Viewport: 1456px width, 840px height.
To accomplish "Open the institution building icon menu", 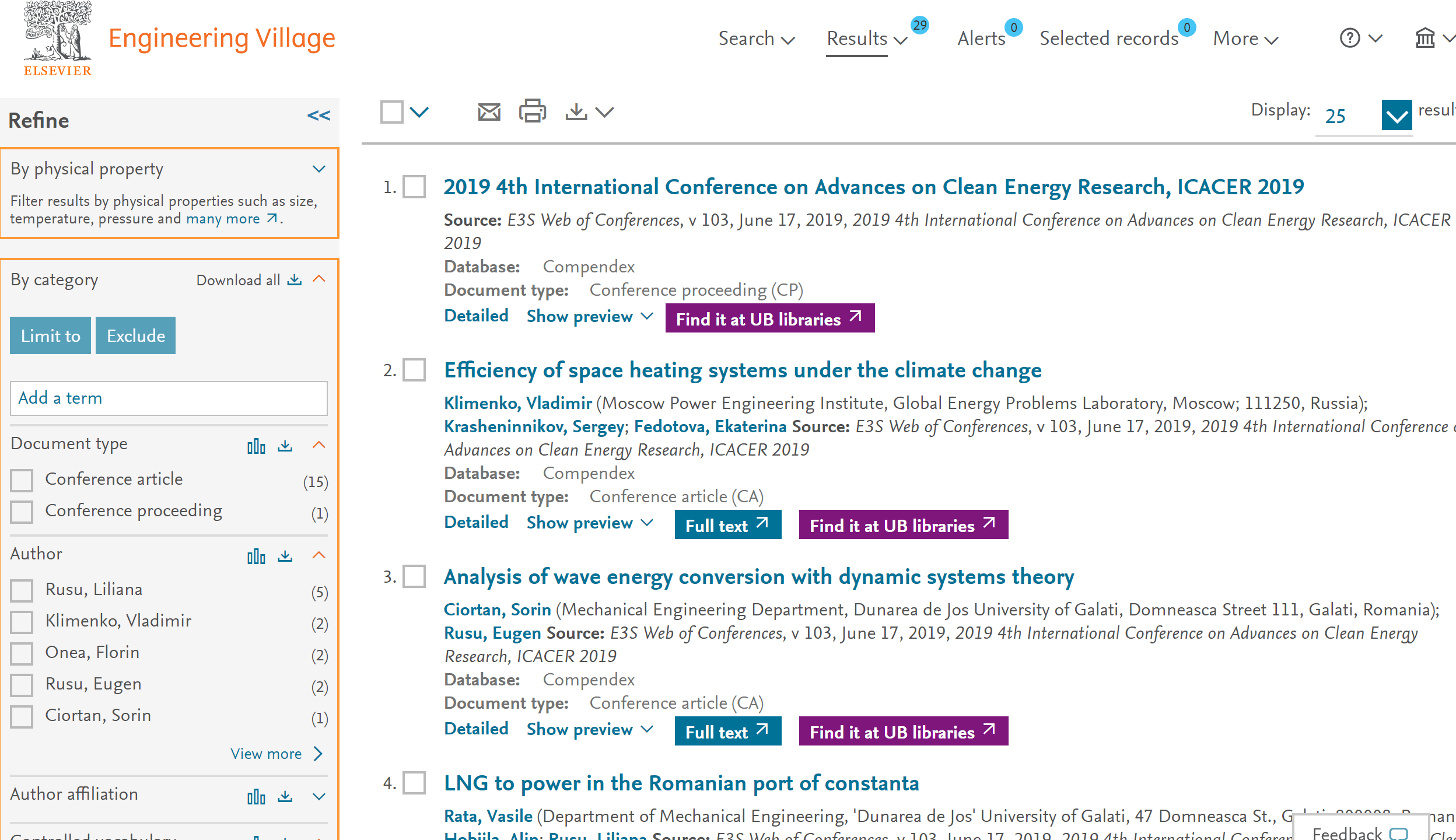I will tap(1425, 38).
